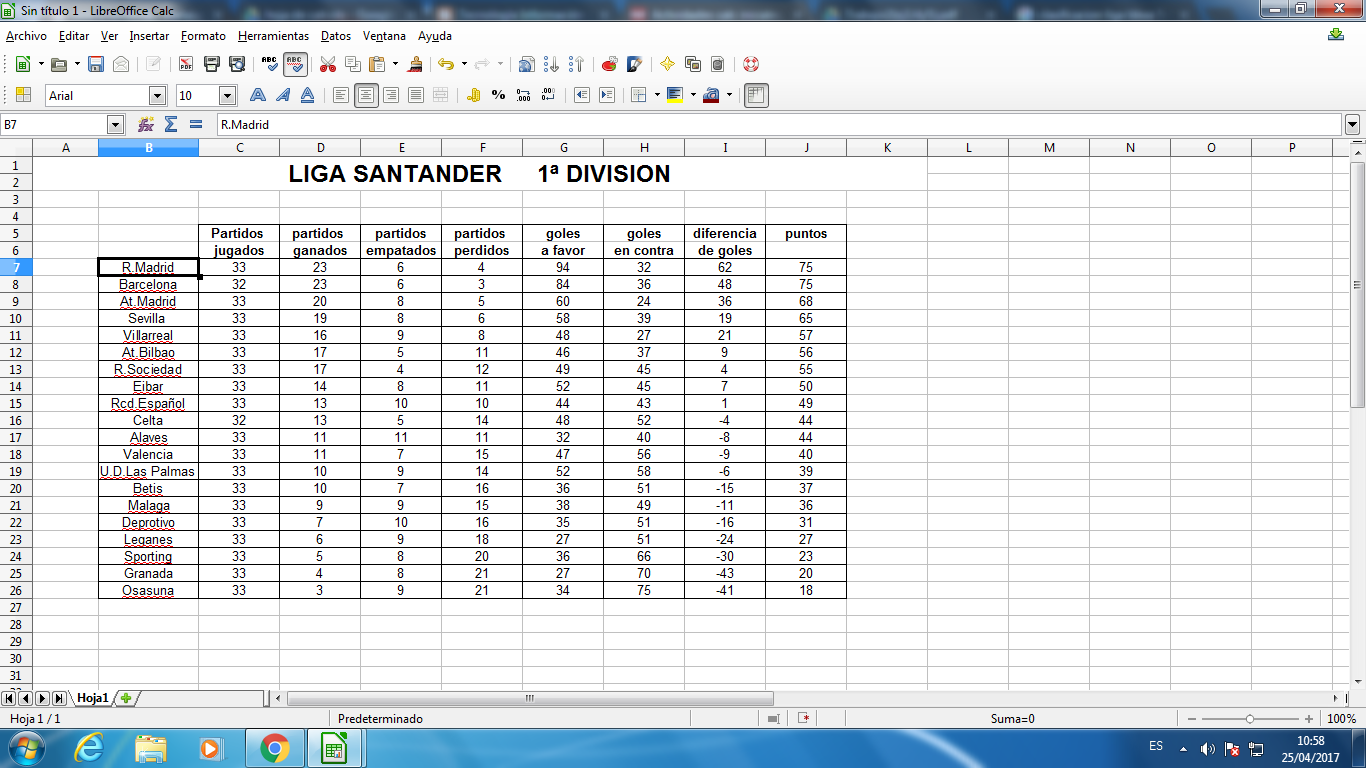Viewport: 1366px width, 768px height.
Task: Open the Styles and Formatting icon
Action: click(x=23, y=95)
